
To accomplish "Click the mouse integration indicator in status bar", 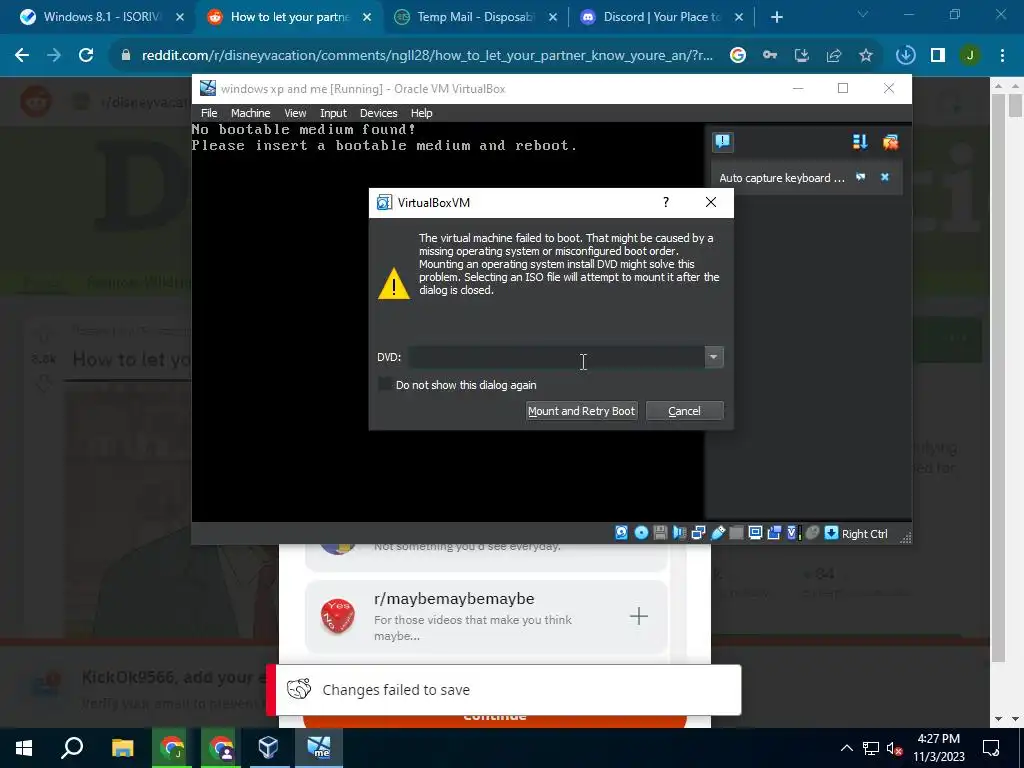I will pyautogui.click(x=812, y=533).
